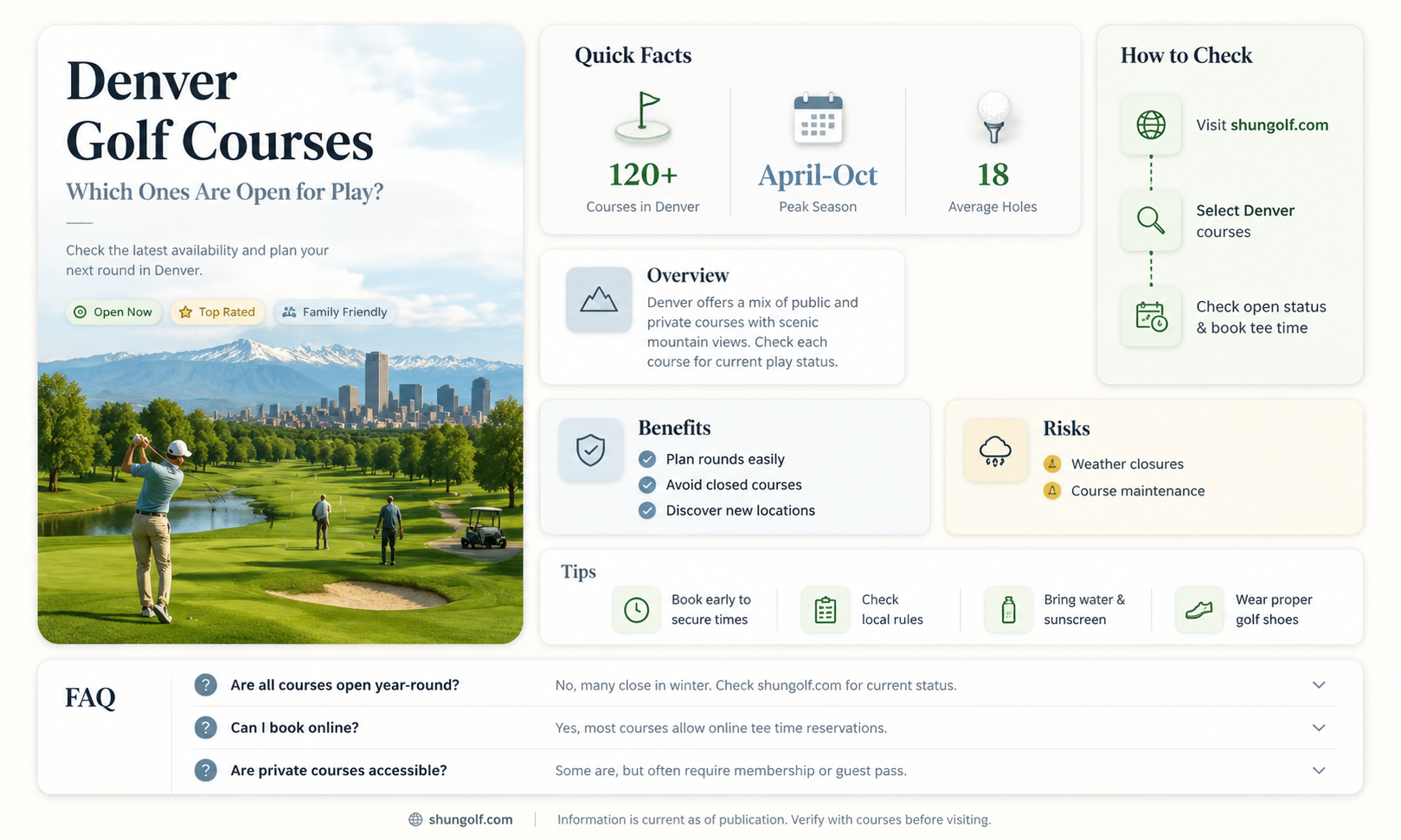Click the 'Check open status & book tee time' step
1401x840 pixels.
1261,317
